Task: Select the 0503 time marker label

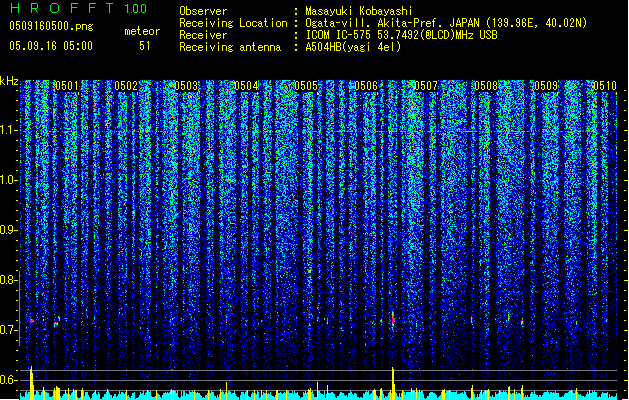Action: [186, 86]
